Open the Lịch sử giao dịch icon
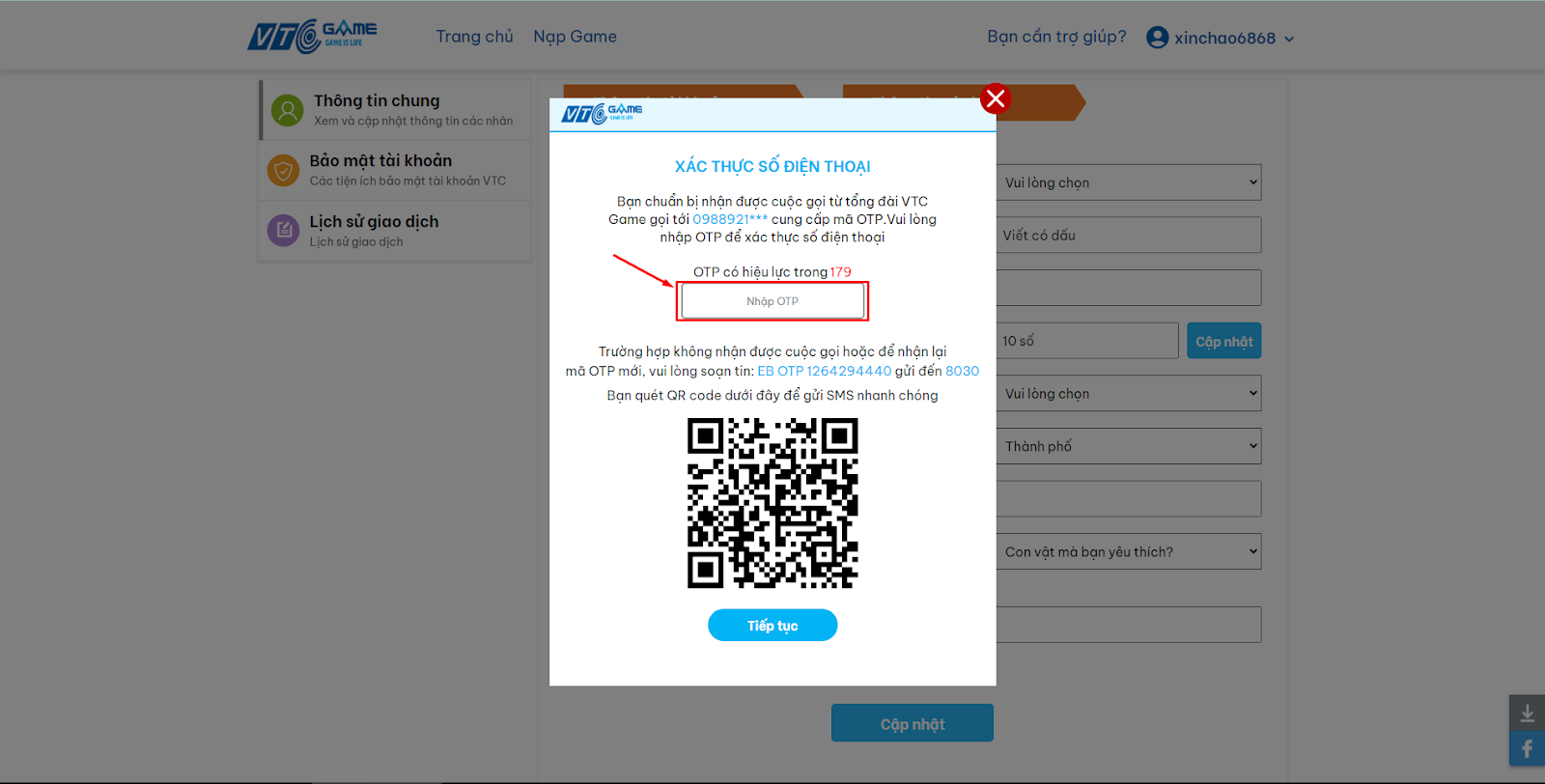The image size is (1545, 784). coord(283,230)
